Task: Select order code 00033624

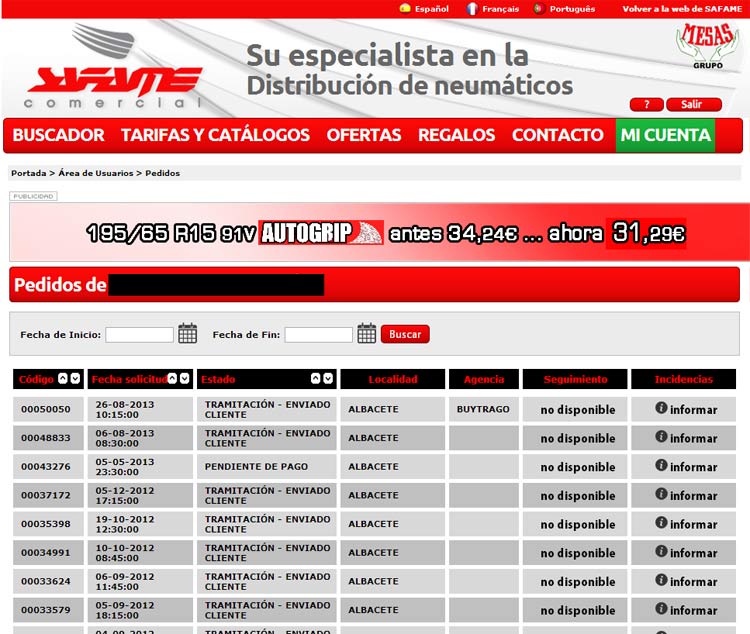Action: coord(46,581)
